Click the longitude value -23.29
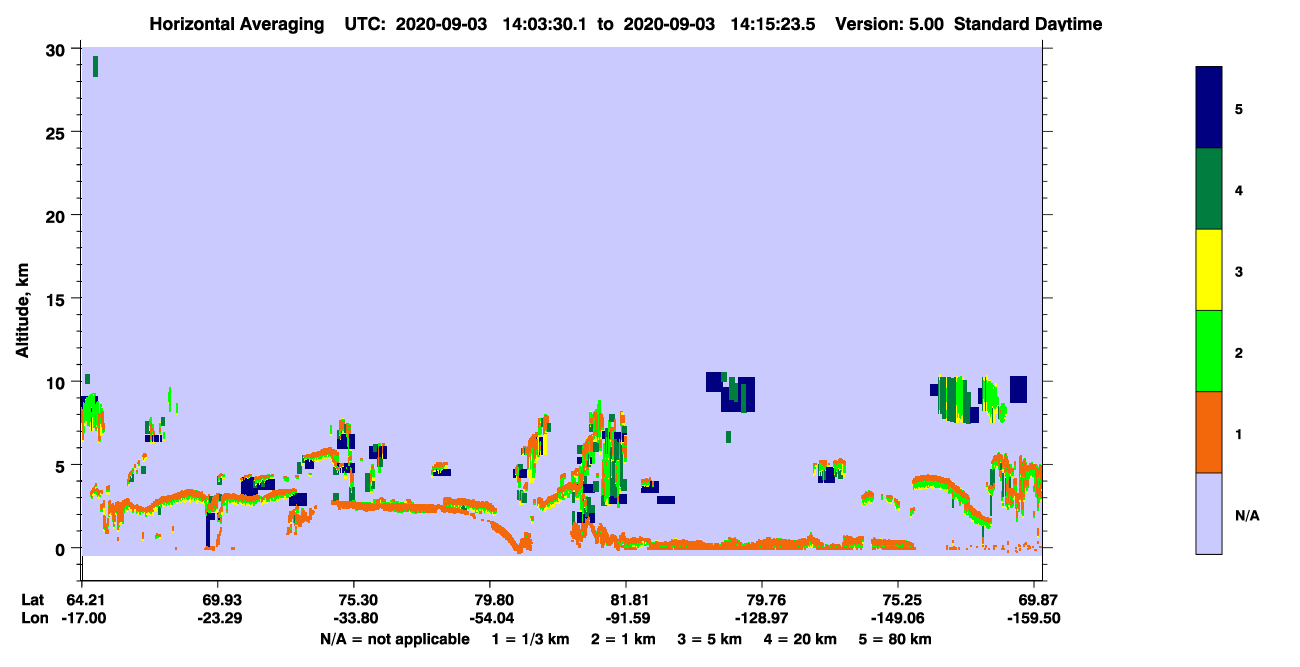 218,618
